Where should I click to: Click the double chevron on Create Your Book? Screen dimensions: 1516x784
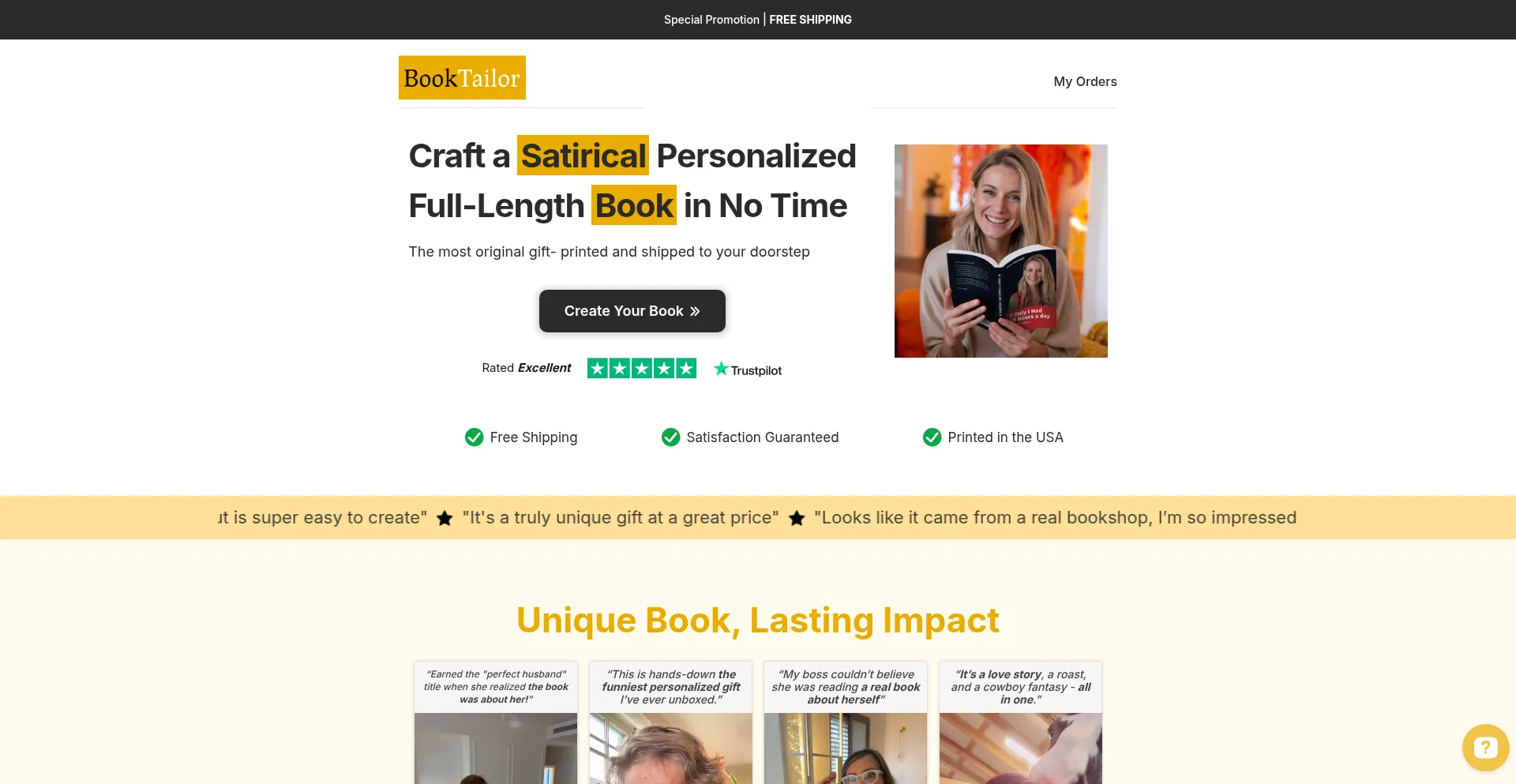[695, 311]
